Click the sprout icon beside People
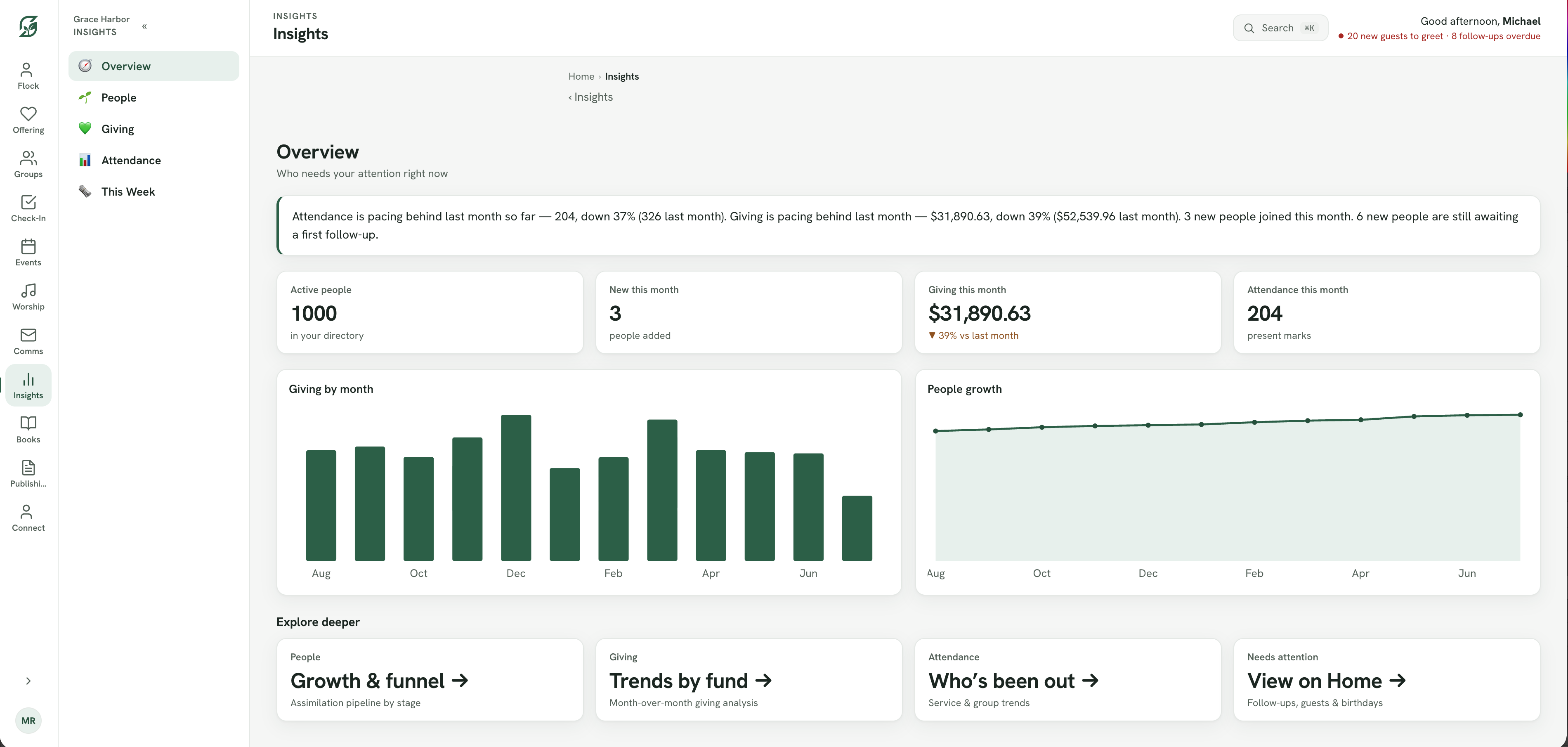Screen dimensions: 1568x747 click(85, 97)
